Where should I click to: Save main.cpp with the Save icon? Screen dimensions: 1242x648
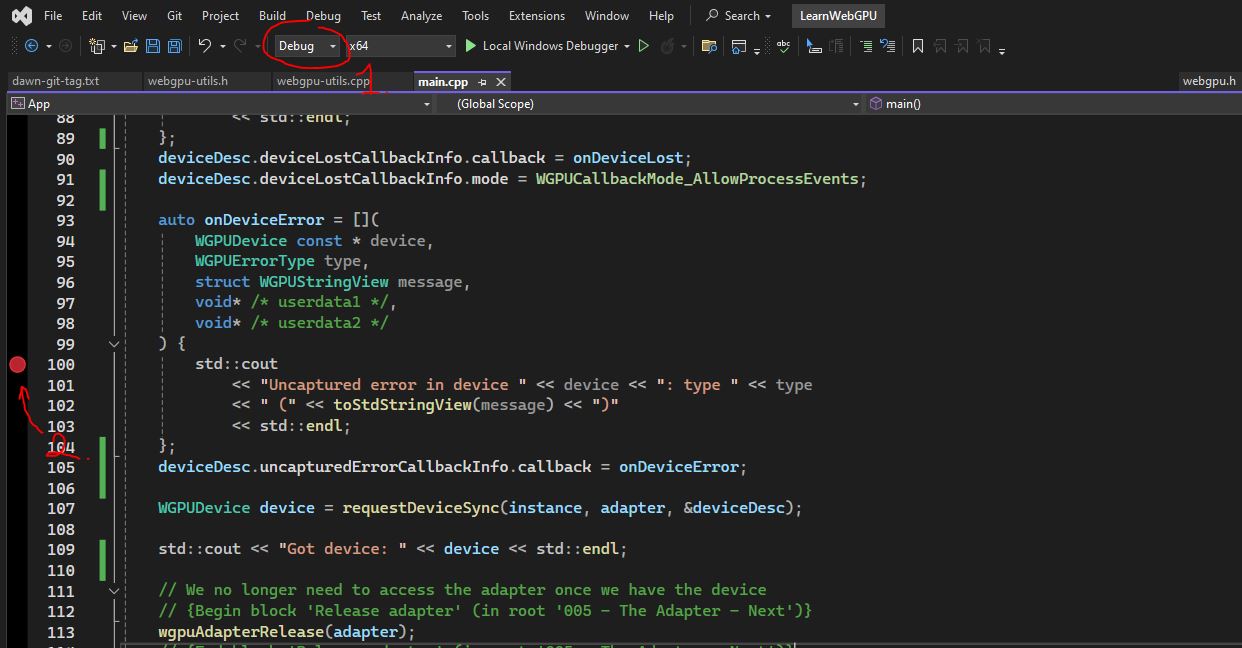[x=153, y=46]
